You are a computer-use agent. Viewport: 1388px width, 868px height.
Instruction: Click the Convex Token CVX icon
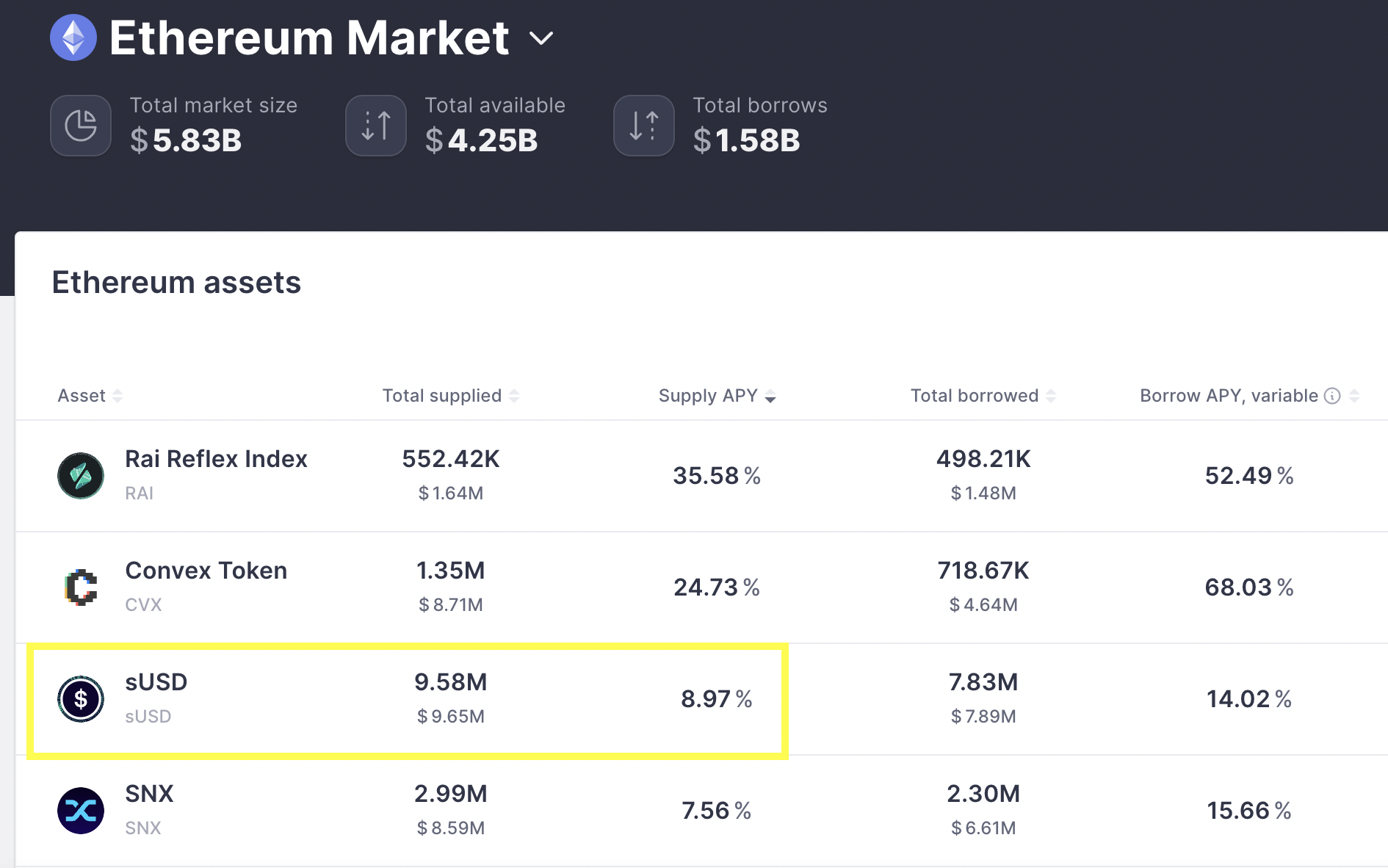pyautogui.click(x=81, y=587)
